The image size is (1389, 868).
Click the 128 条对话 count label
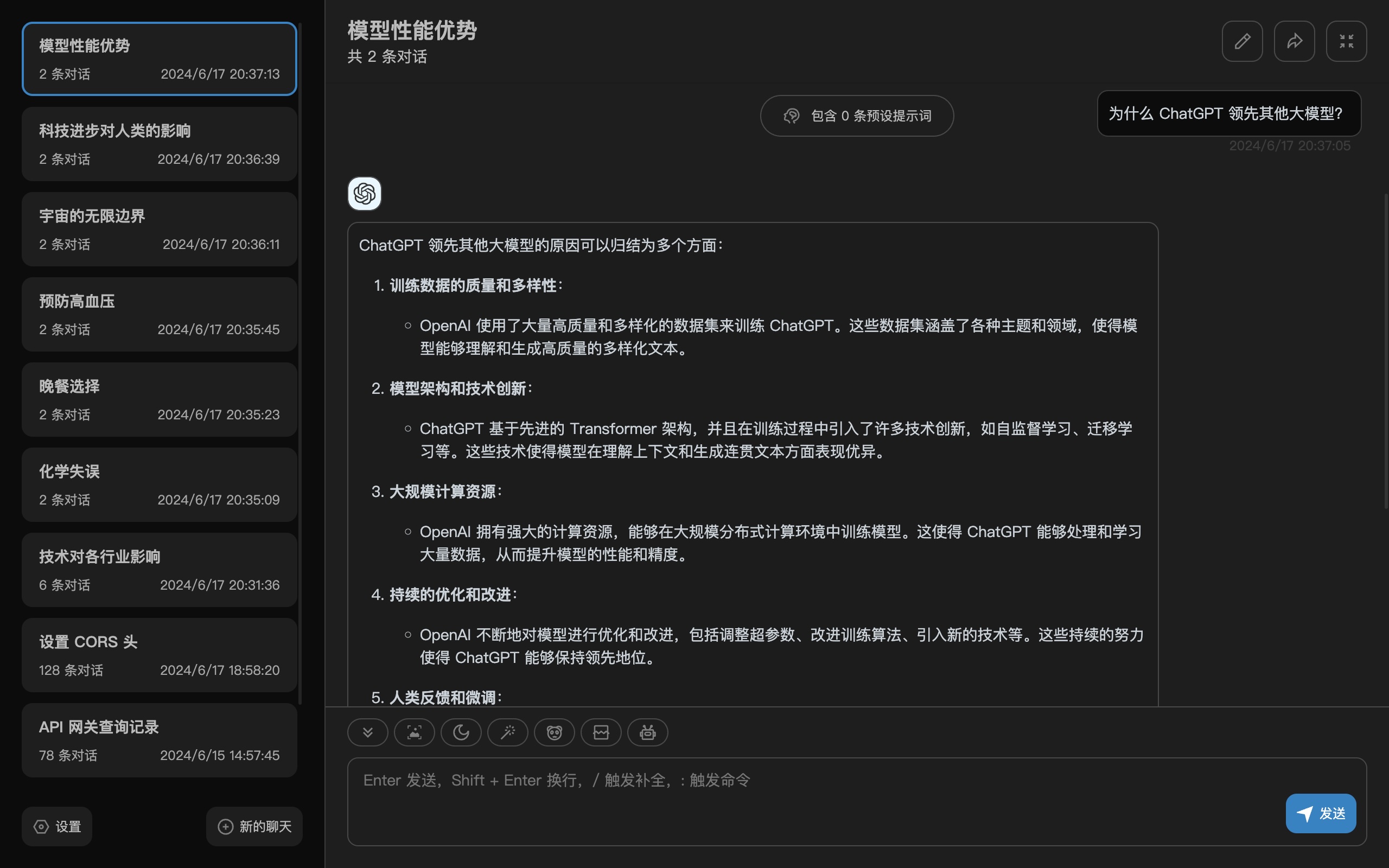point(71,671)
